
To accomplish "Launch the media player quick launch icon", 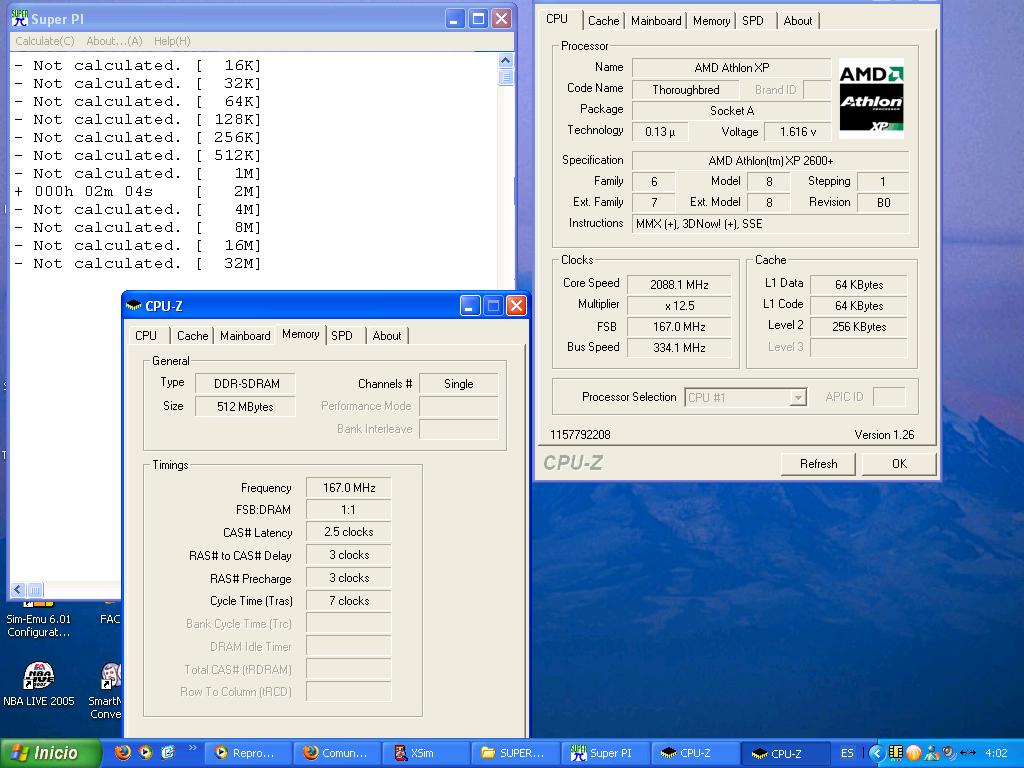I will click(146, 753).
